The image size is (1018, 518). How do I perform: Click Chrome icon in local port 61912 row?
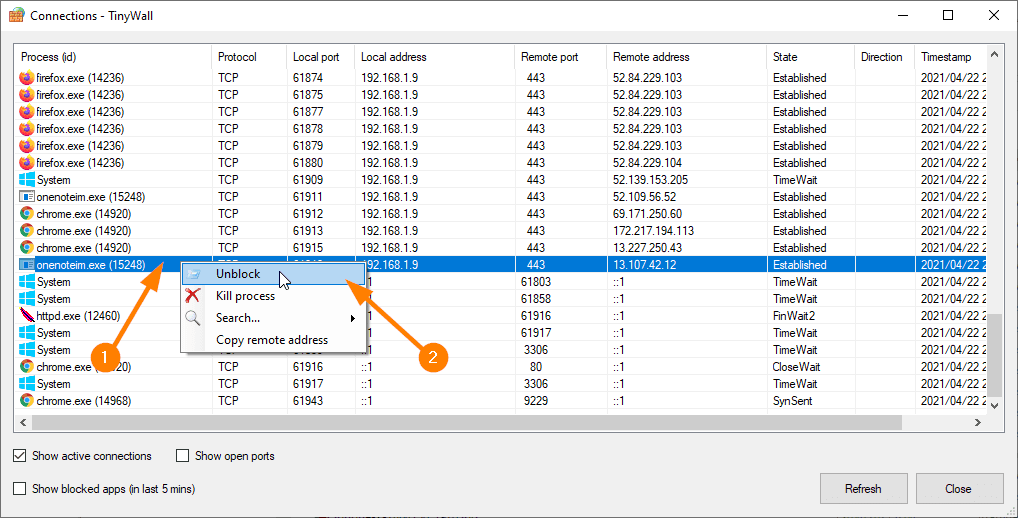coord(27,214)
